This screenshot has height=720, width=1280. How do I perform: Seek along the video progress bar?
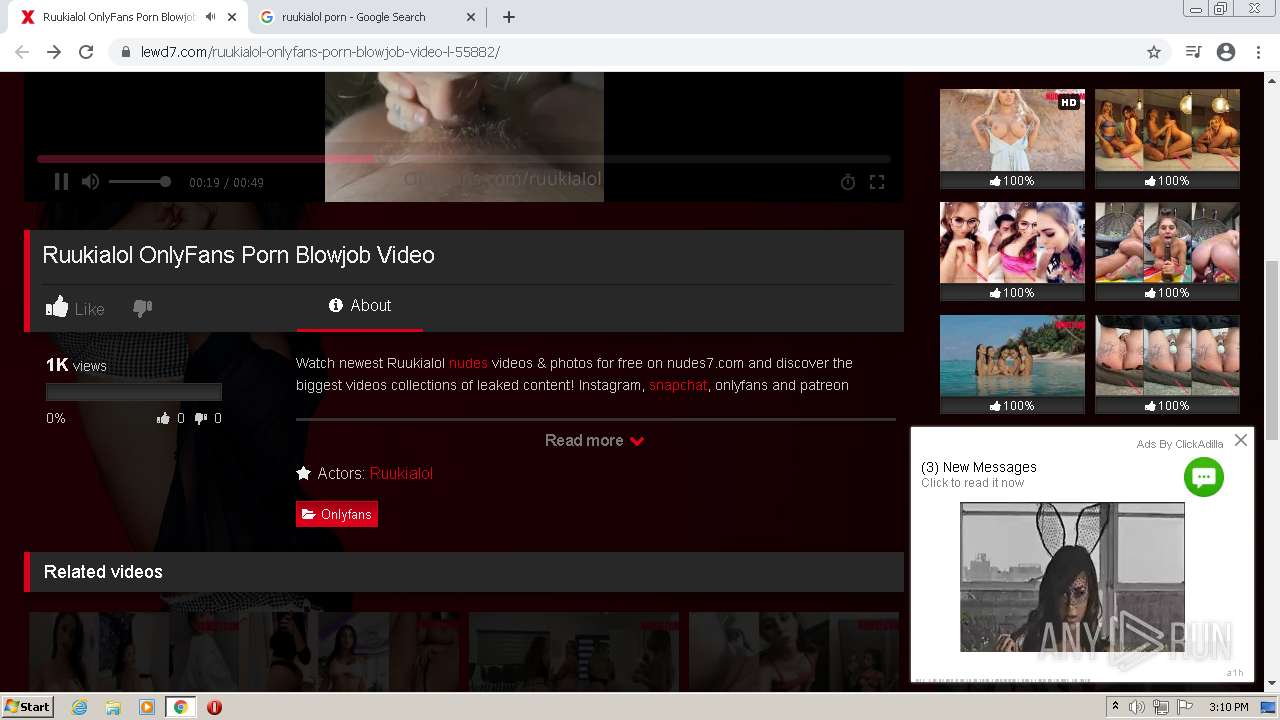coord(463,158)
